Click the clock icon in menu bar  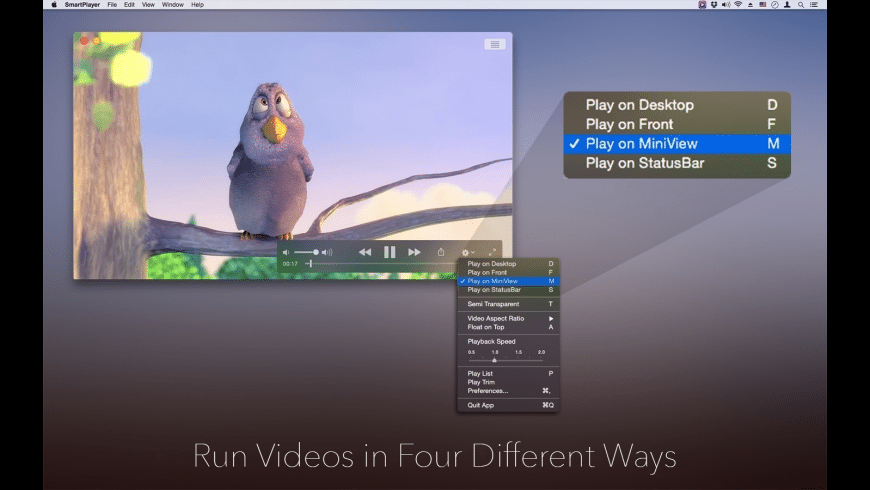pyautogui.click(x=775, y=4)
